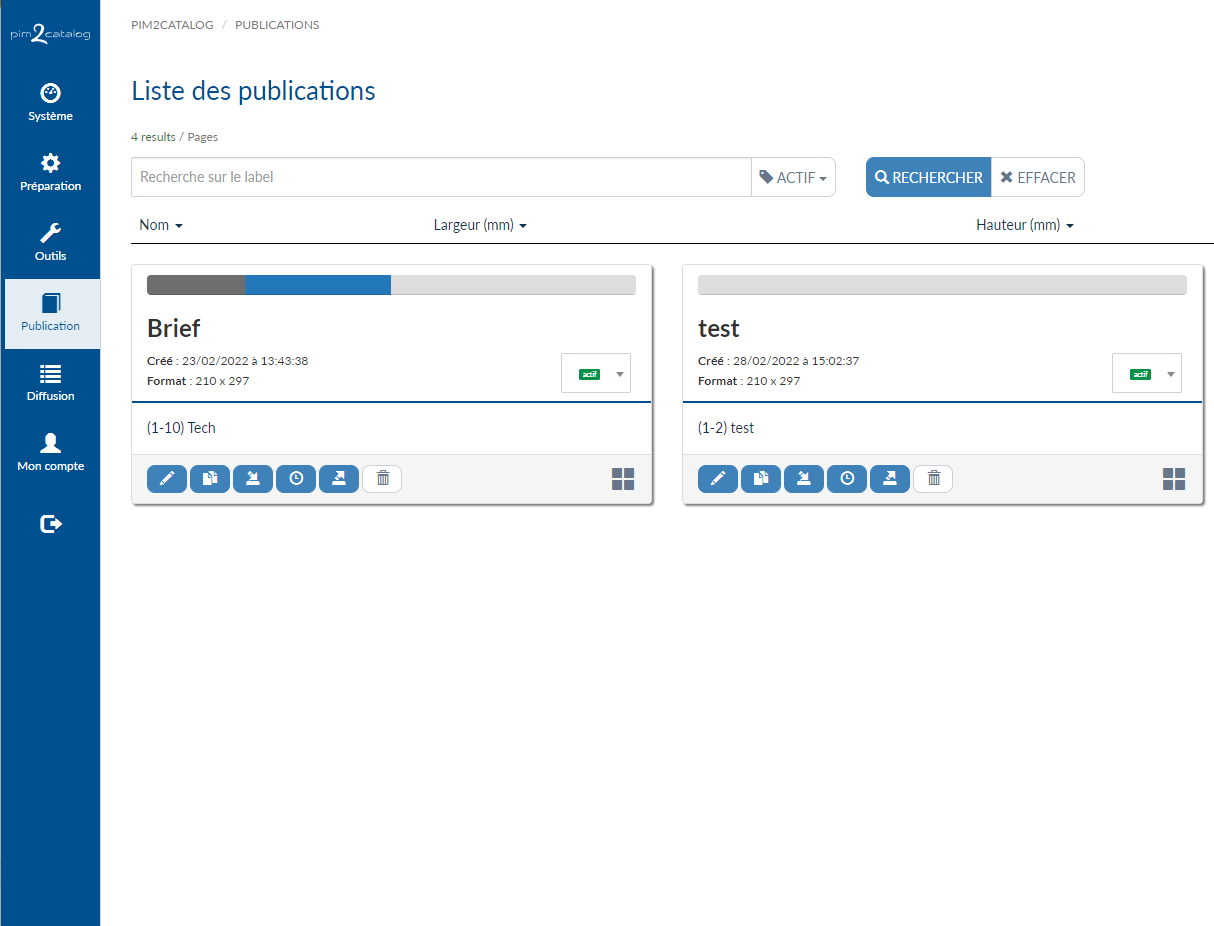Click the 4 results / Pages text
The width and height of the screenshot is (1214, 926).
point(174,137)
